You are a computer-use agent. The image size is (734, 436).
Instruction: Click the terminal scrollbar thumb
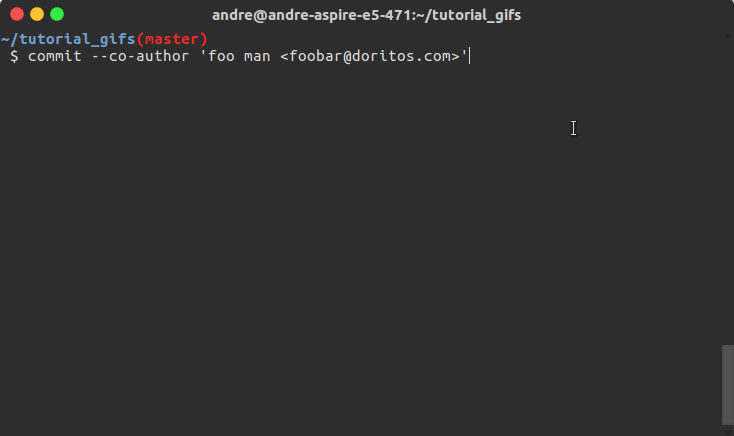728,385
